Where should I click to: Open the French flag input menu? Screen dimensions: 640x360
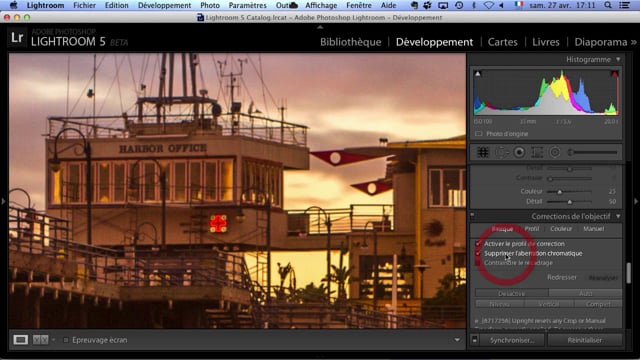pos(519,5)
